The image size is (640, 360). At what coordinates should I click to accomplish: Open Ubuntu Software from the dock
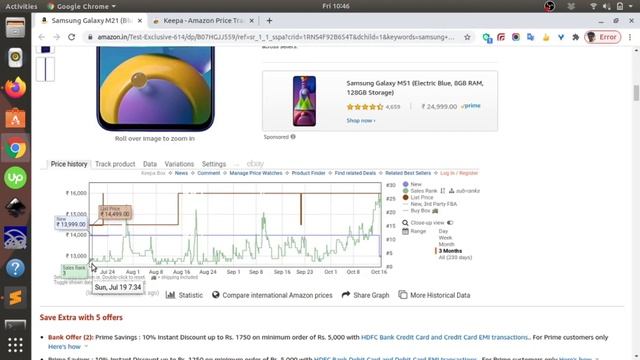click(x=16, y=118)
